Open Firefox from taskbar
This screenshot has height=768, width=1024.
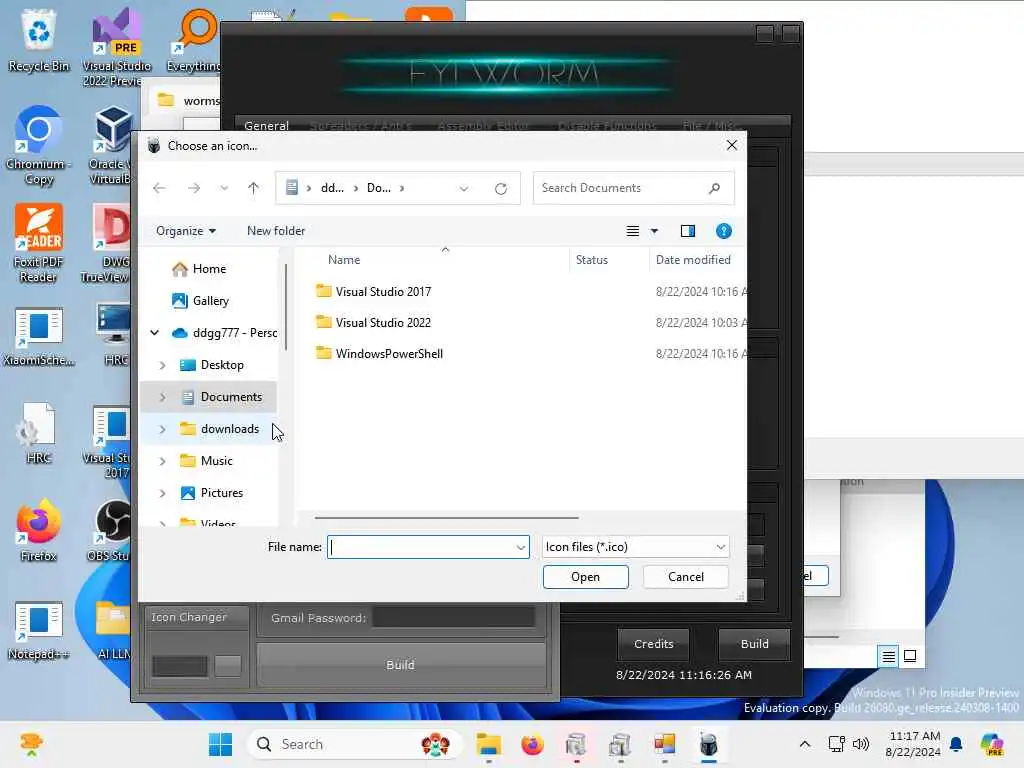tap(532, 744)
